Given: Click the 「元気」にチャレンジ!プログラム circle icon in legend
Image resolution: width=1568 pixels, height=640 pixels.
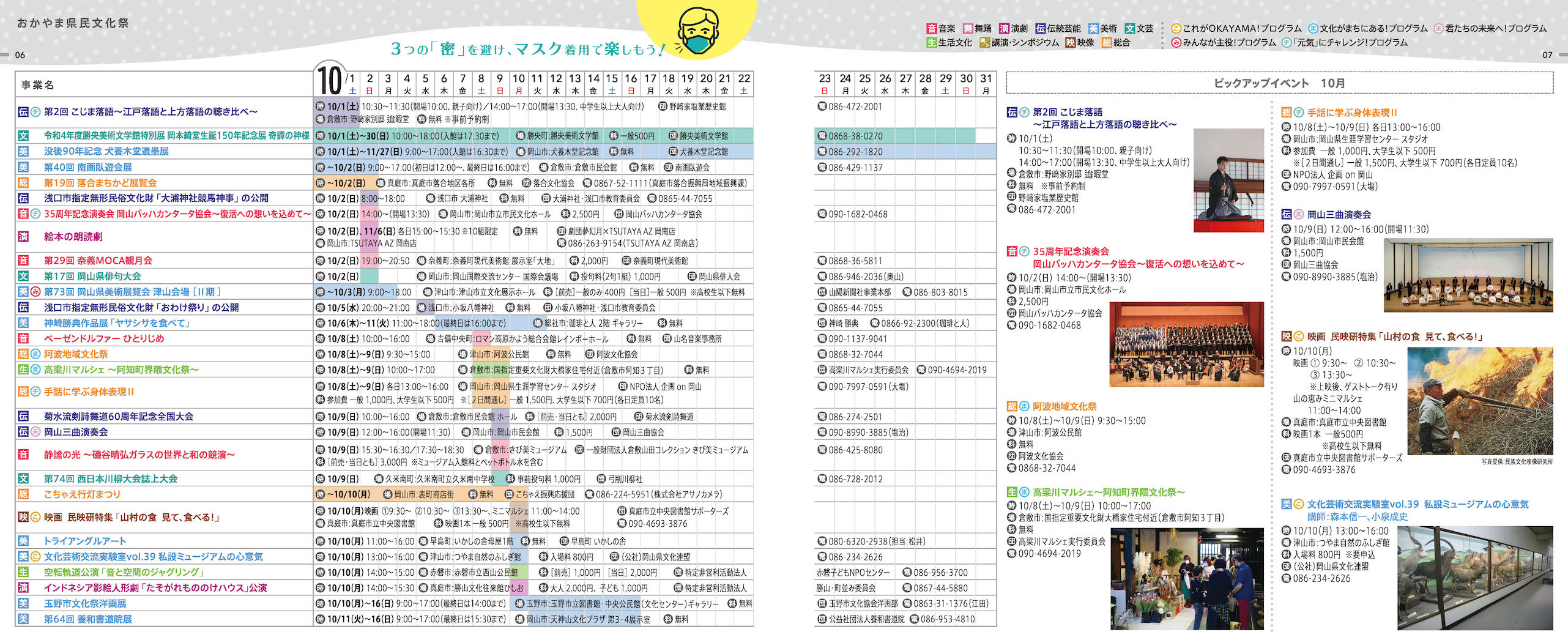Looking at the screenshot, I should coord(1287,42).
